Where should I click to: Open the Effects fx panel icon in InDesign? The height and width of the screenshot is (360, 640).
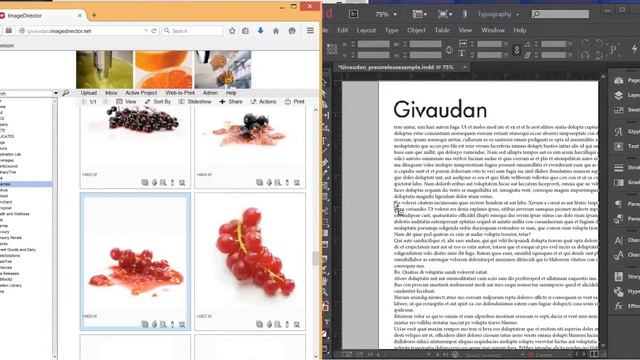[619, 306]
